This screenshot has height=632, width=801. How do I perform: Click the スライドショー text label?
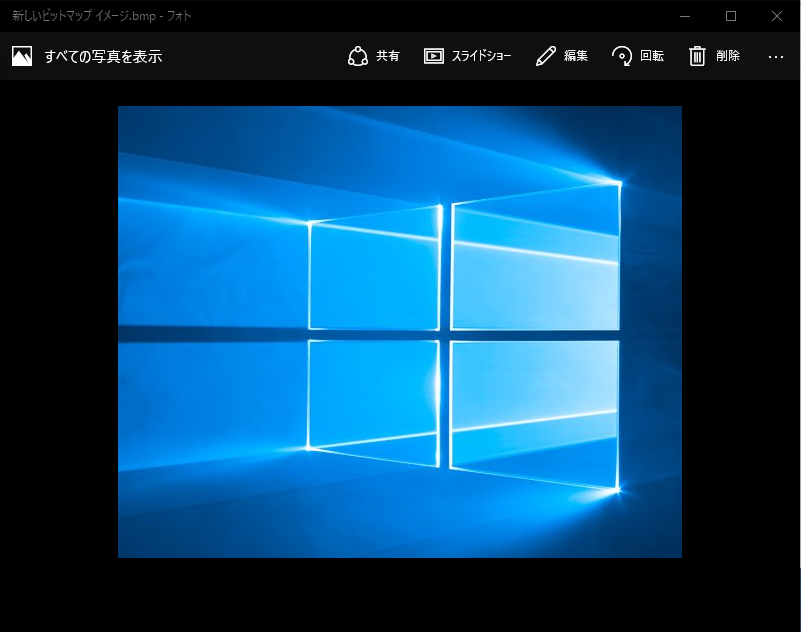point(481,56)
